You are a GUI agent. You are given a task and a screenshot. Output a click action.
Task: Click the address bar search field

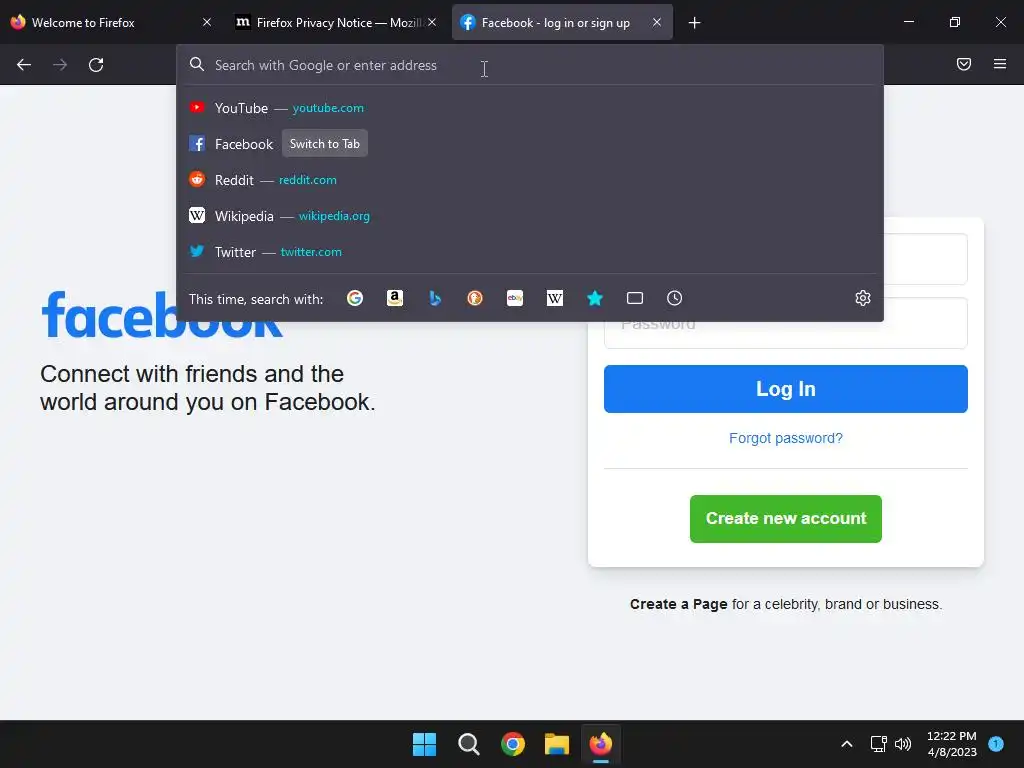coord(530,65)
